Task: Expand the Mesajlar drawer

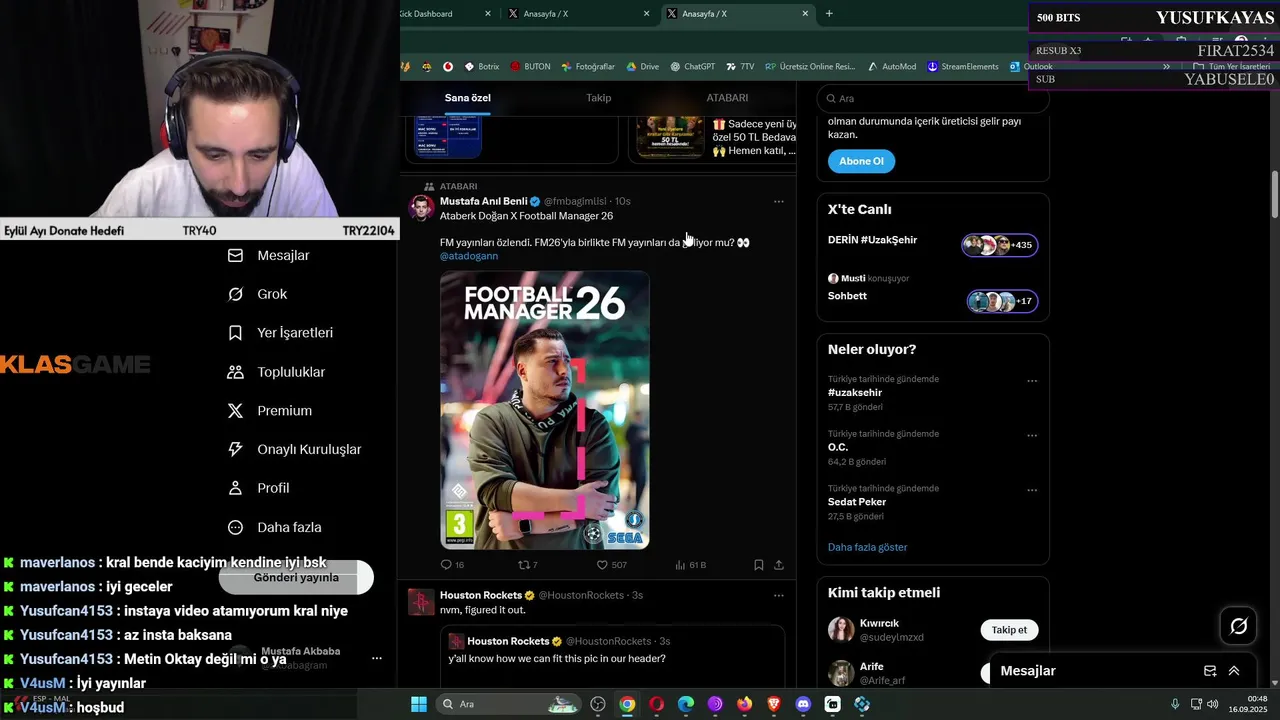Action: point(1234,671)
